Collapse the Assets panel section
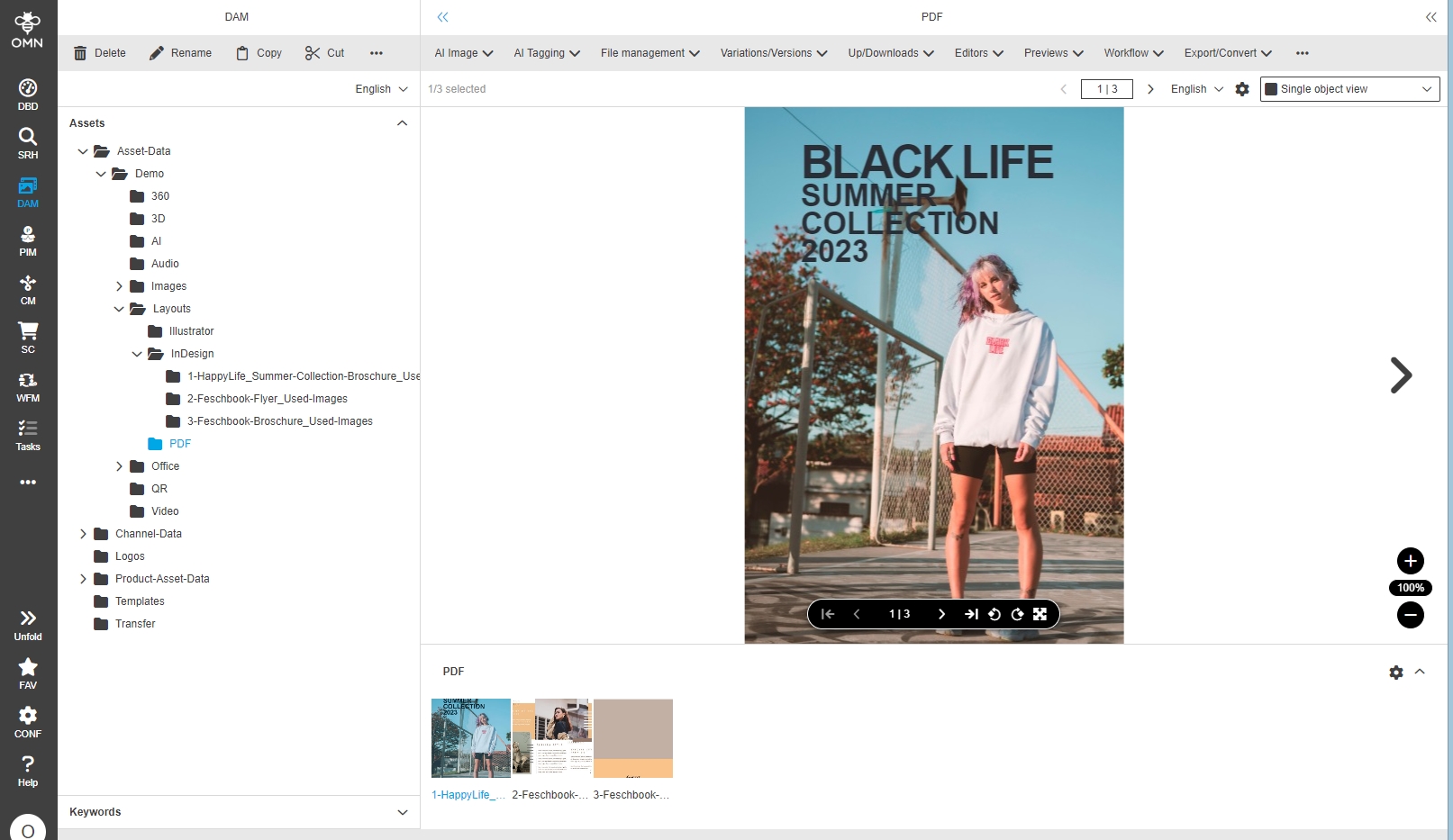This screenshot has width=1453, height=840. (402, 123)
